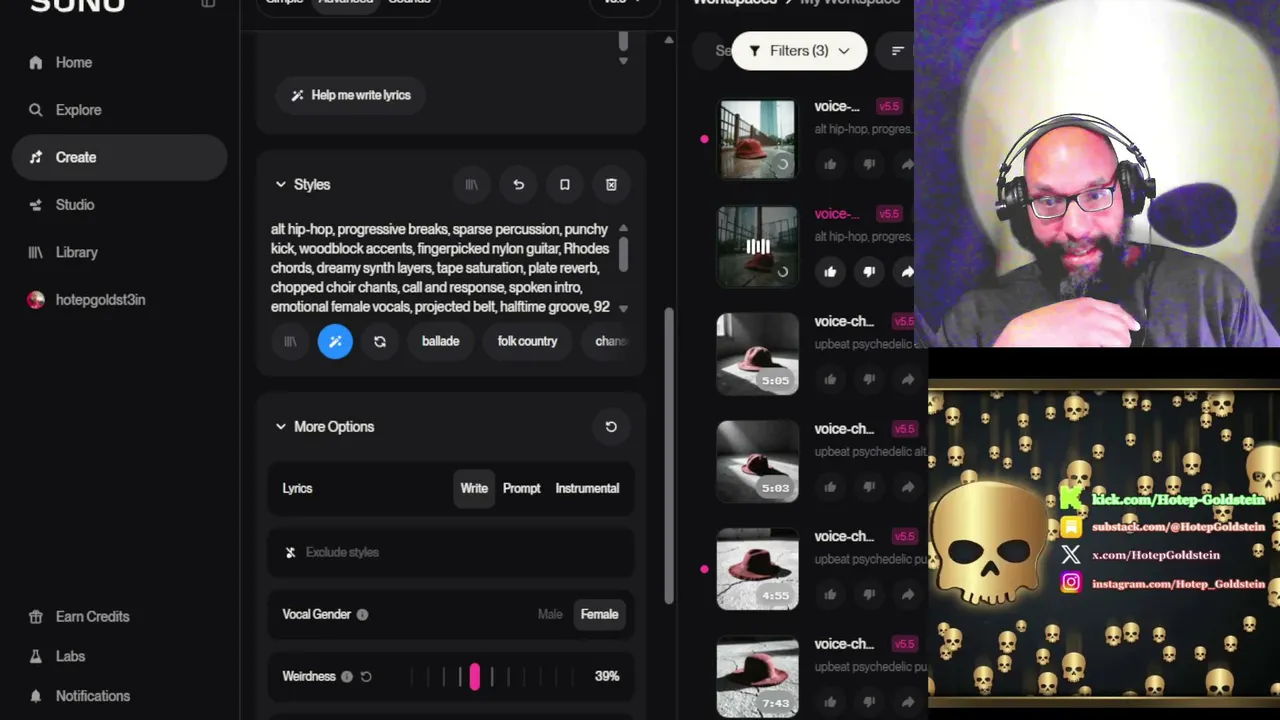Click the blue magic wand enhance button
1280x720 pixels.
pos(335,341)
